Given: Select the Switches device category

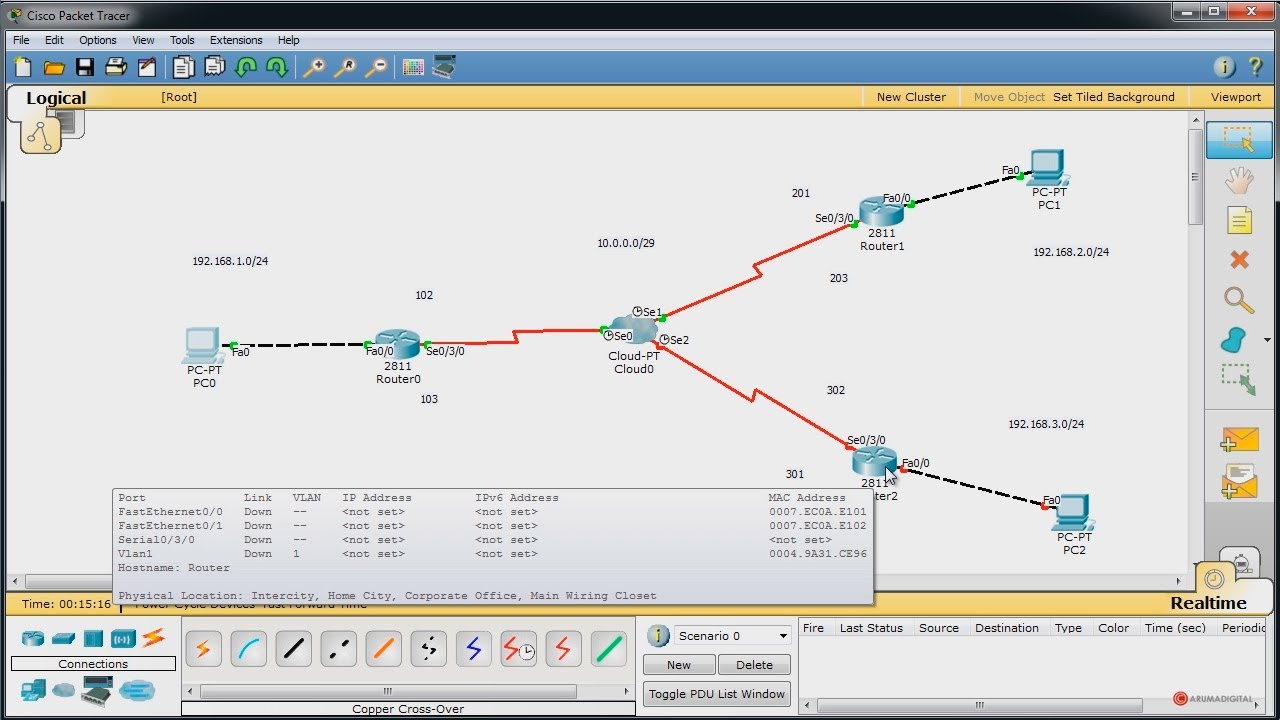Looking at the screenshot, I should 63,638.
